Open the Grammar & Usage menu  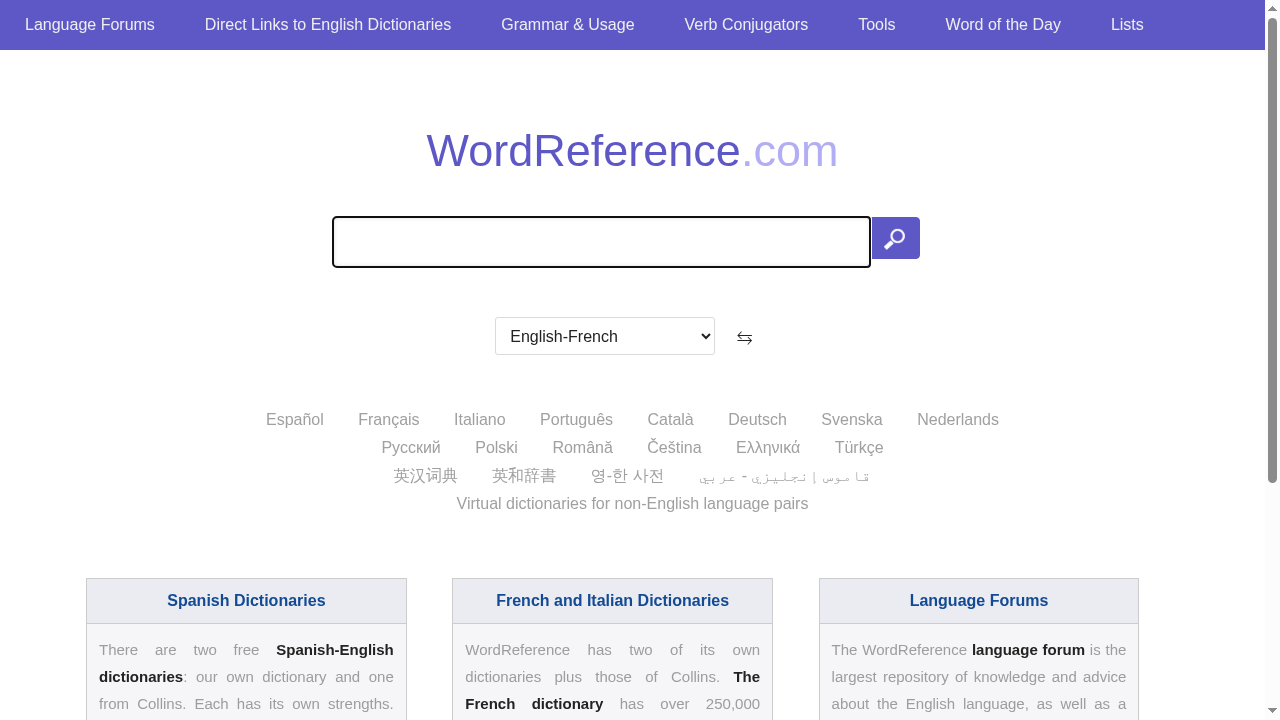(567, 24)
